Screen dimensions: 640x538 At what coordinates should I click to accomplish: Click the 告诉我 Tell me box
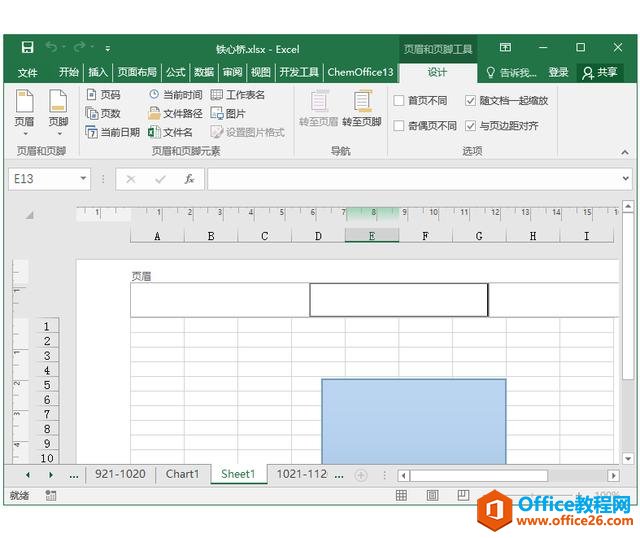(511, 73)
